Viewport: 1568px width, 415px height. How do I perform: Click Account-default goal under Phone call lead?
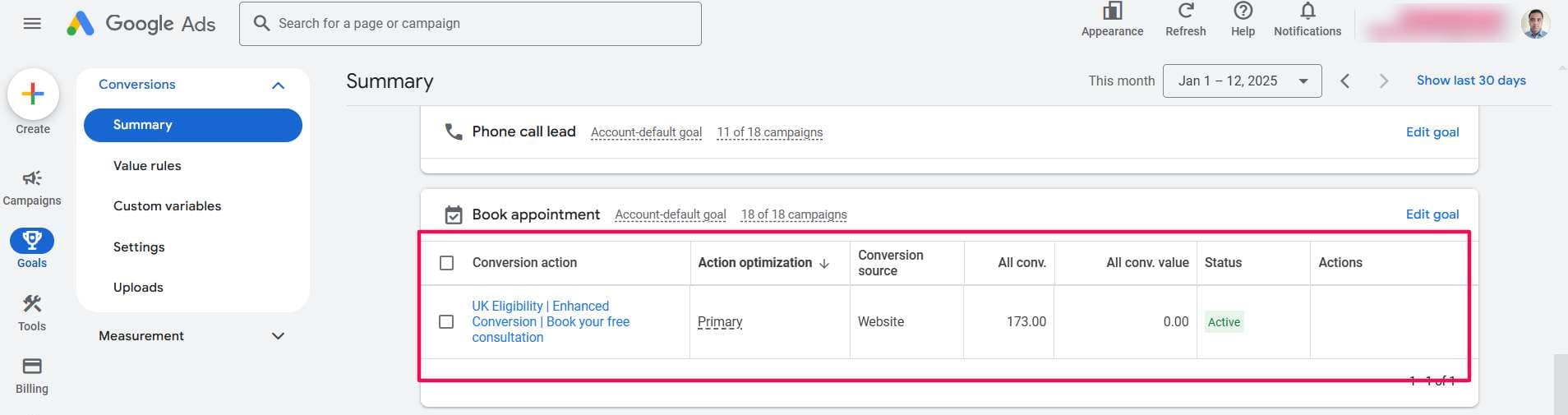point(646,132)
